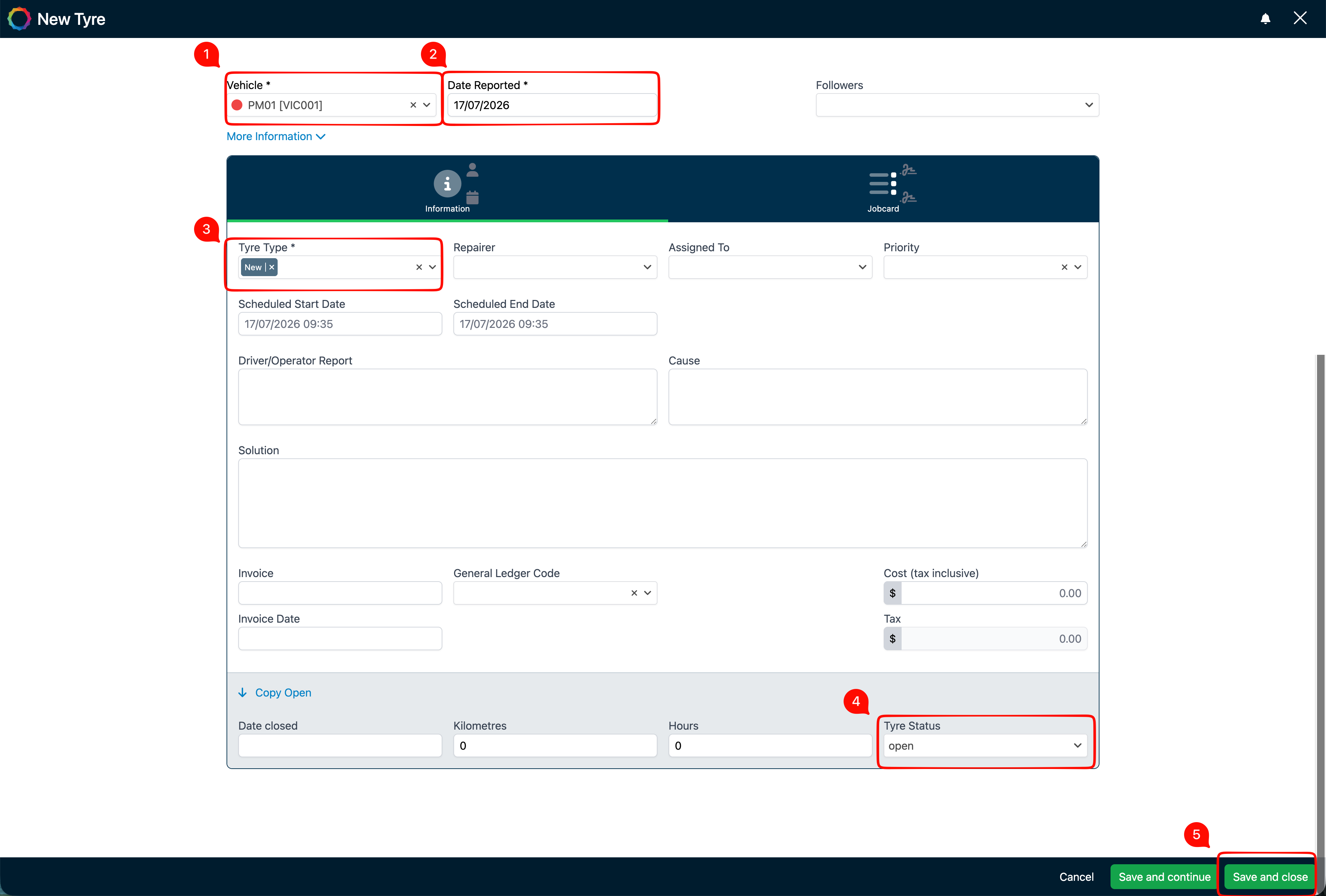
Task: Click the Copy Open down-arrow icon
Action: pos(242,692)
